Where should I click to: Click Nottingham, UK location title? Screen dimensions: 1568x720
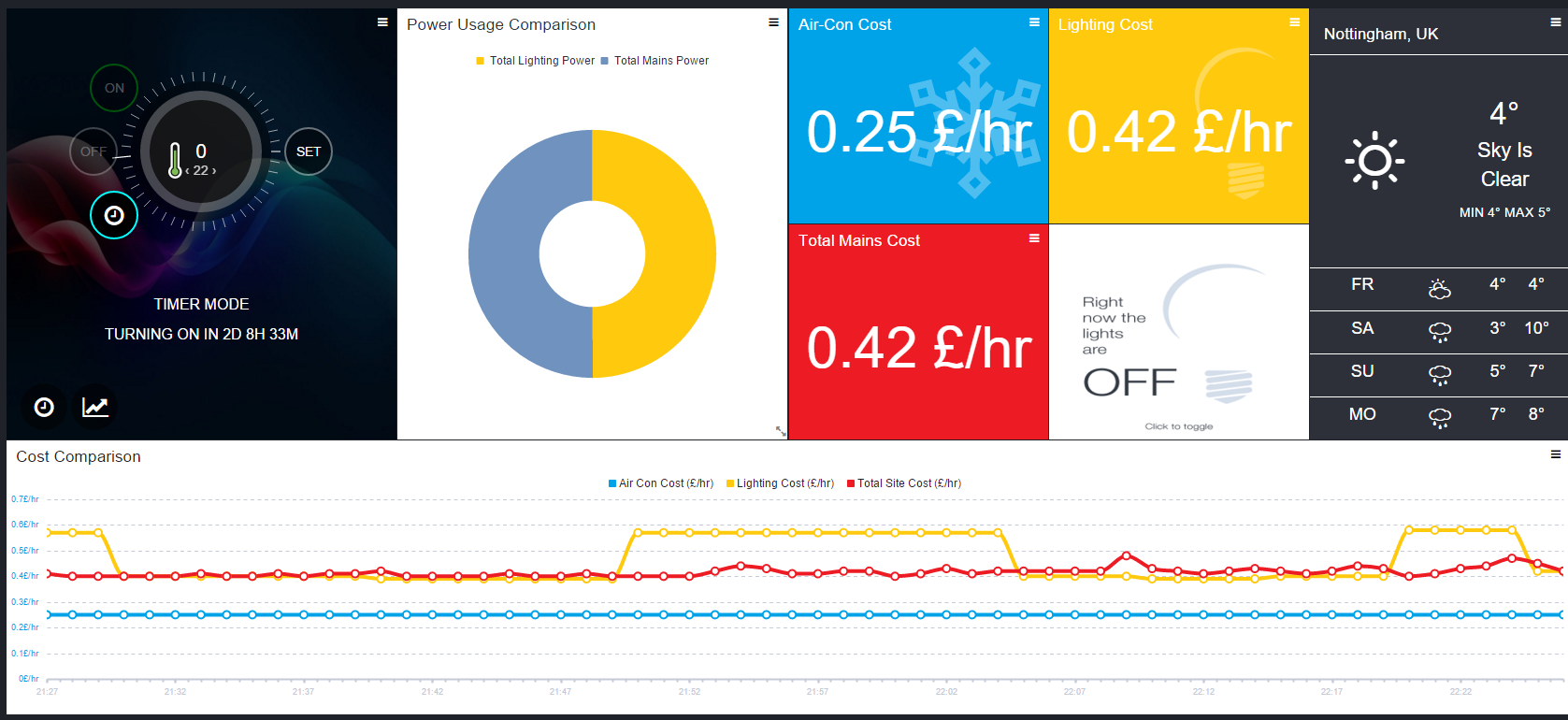coord(1381,35)
